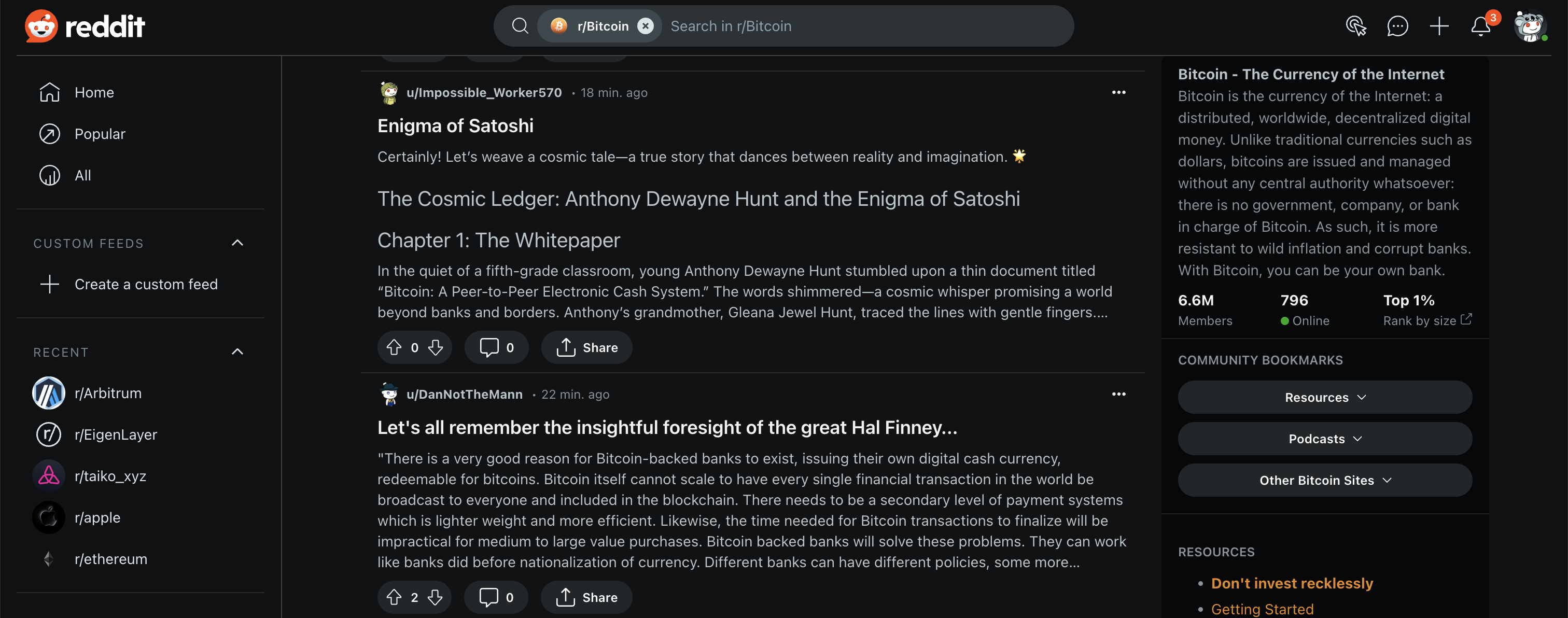Upvote the Hal Finney post
Screen dimensions: 1568x618
(394, 597)
